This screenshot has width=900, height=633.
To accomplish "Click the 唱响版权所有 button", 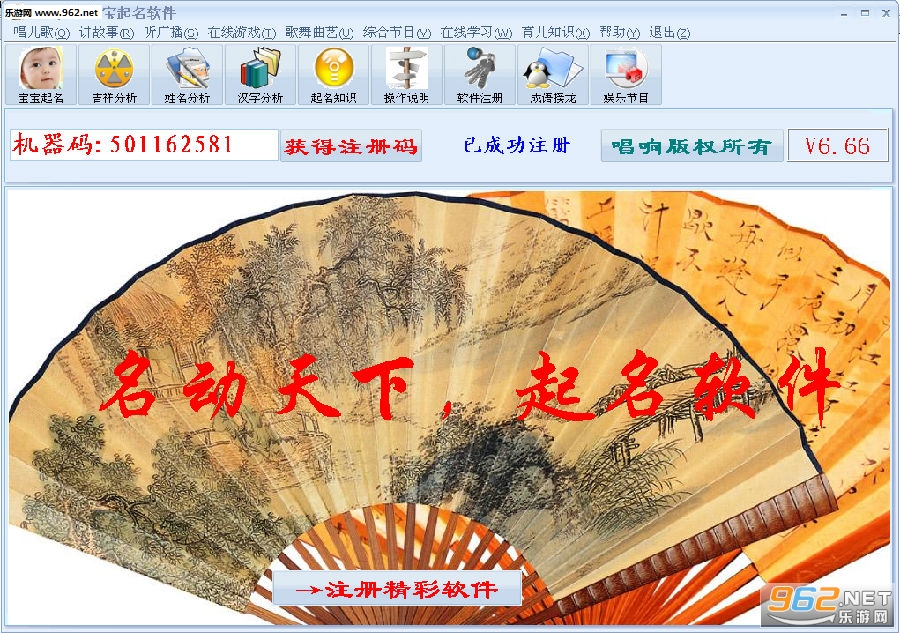I will [692, 146].
